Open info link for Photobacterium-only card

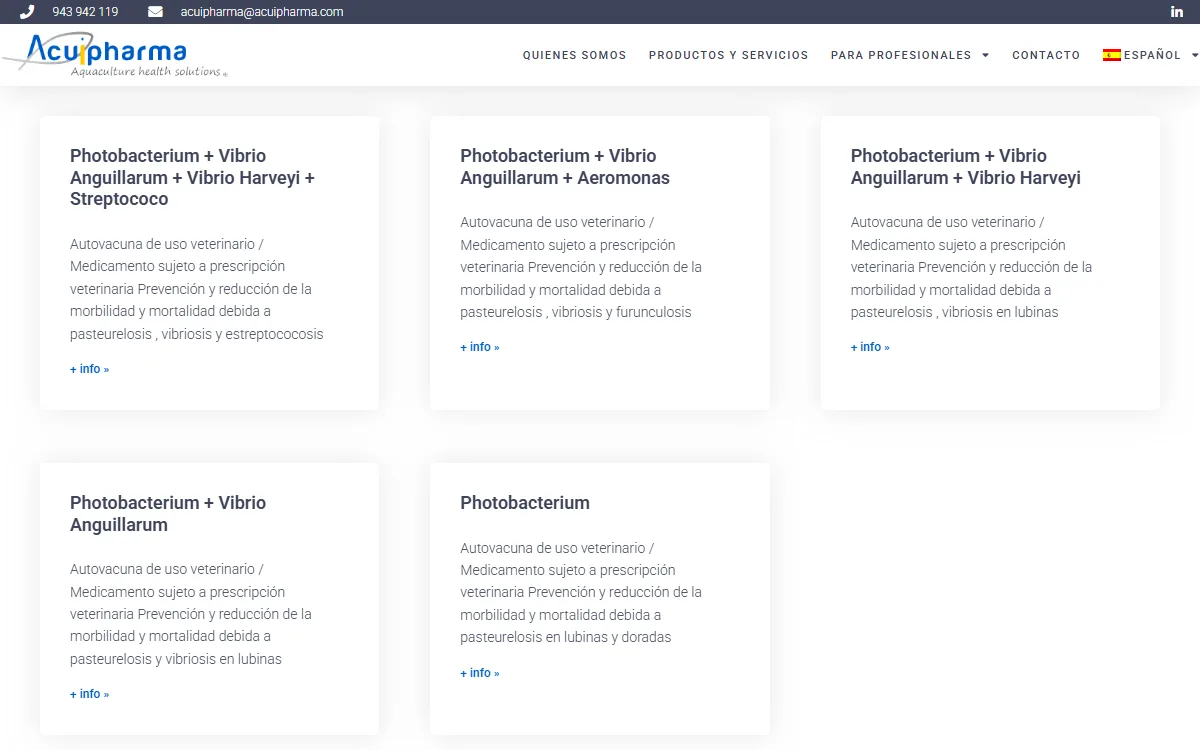click(x=480, y=673)
